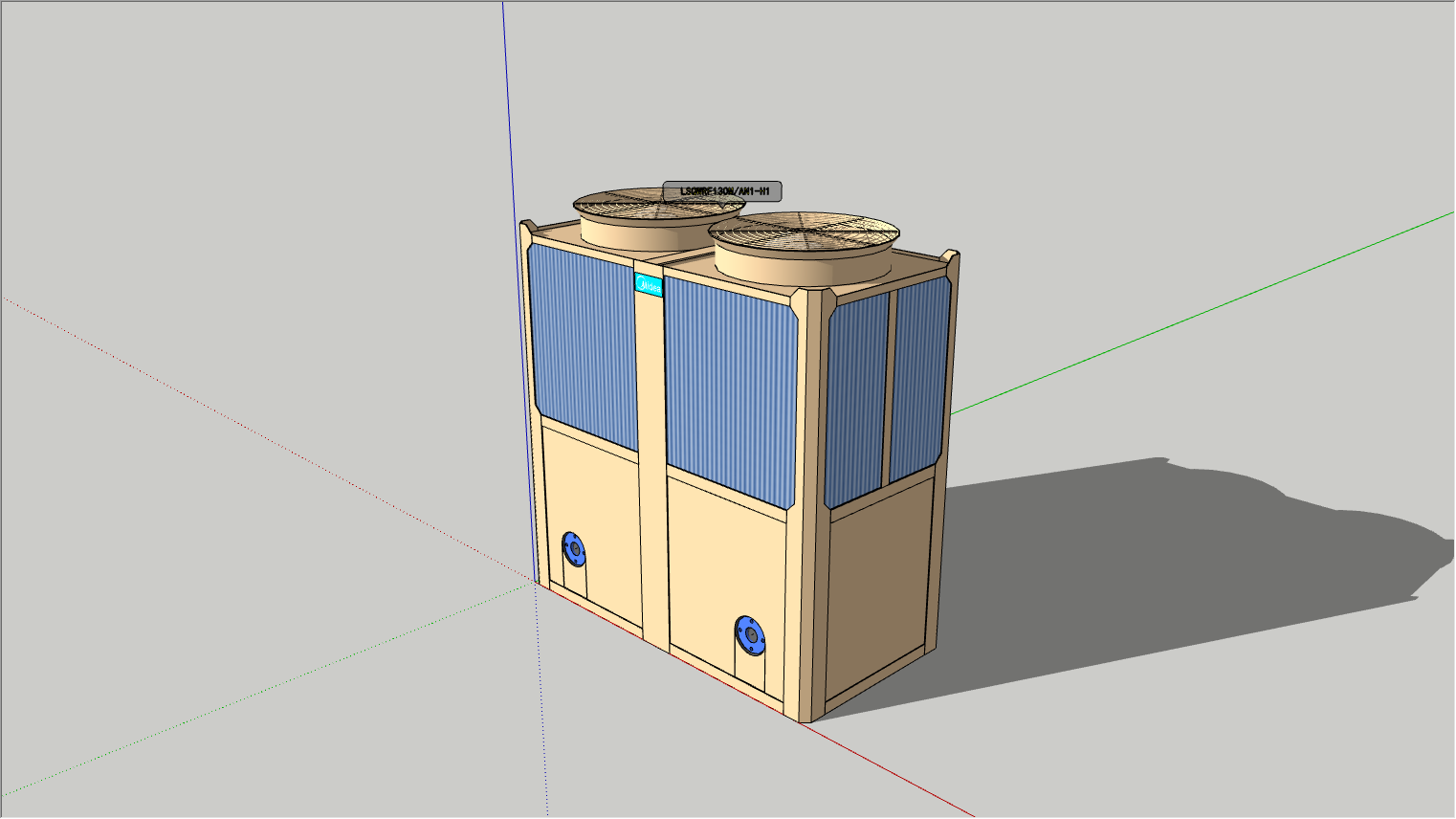Click the LSQWRF130M/AN1-H1 model label
The width and height of the screenshot is (1456, 819).
click(722, 191)
